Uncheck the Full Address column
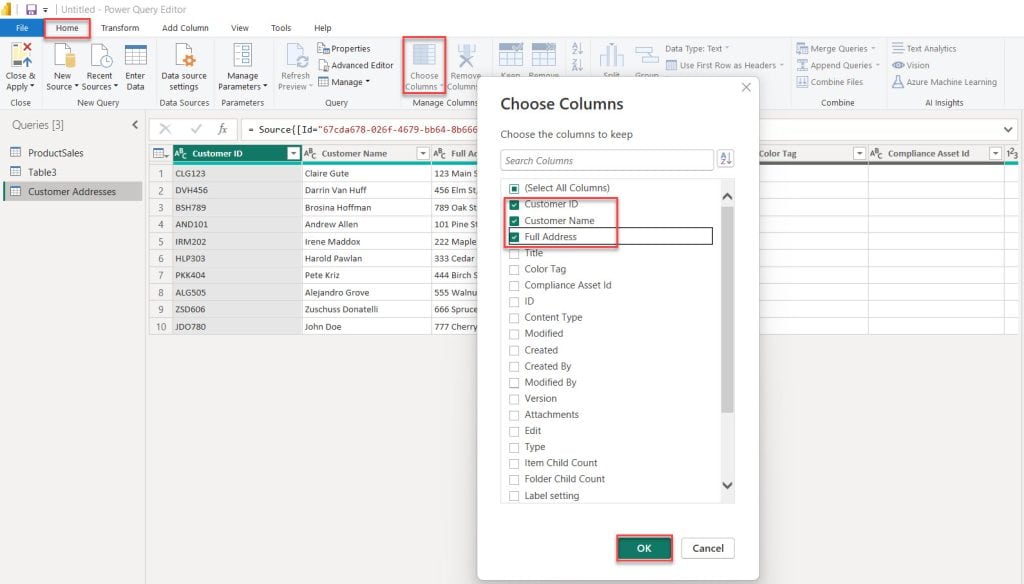The image size is (1024, 584). coord(514,237)
